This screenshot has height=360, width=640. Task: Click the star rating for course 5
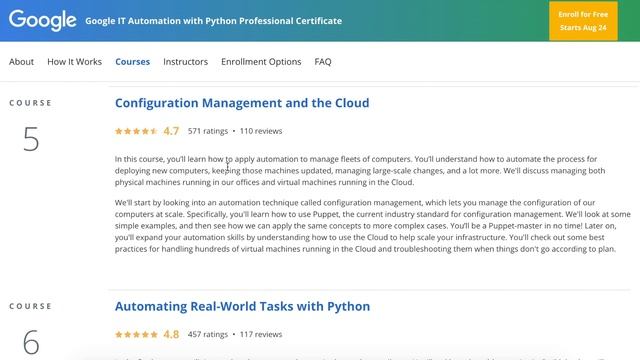pos(136,131)
